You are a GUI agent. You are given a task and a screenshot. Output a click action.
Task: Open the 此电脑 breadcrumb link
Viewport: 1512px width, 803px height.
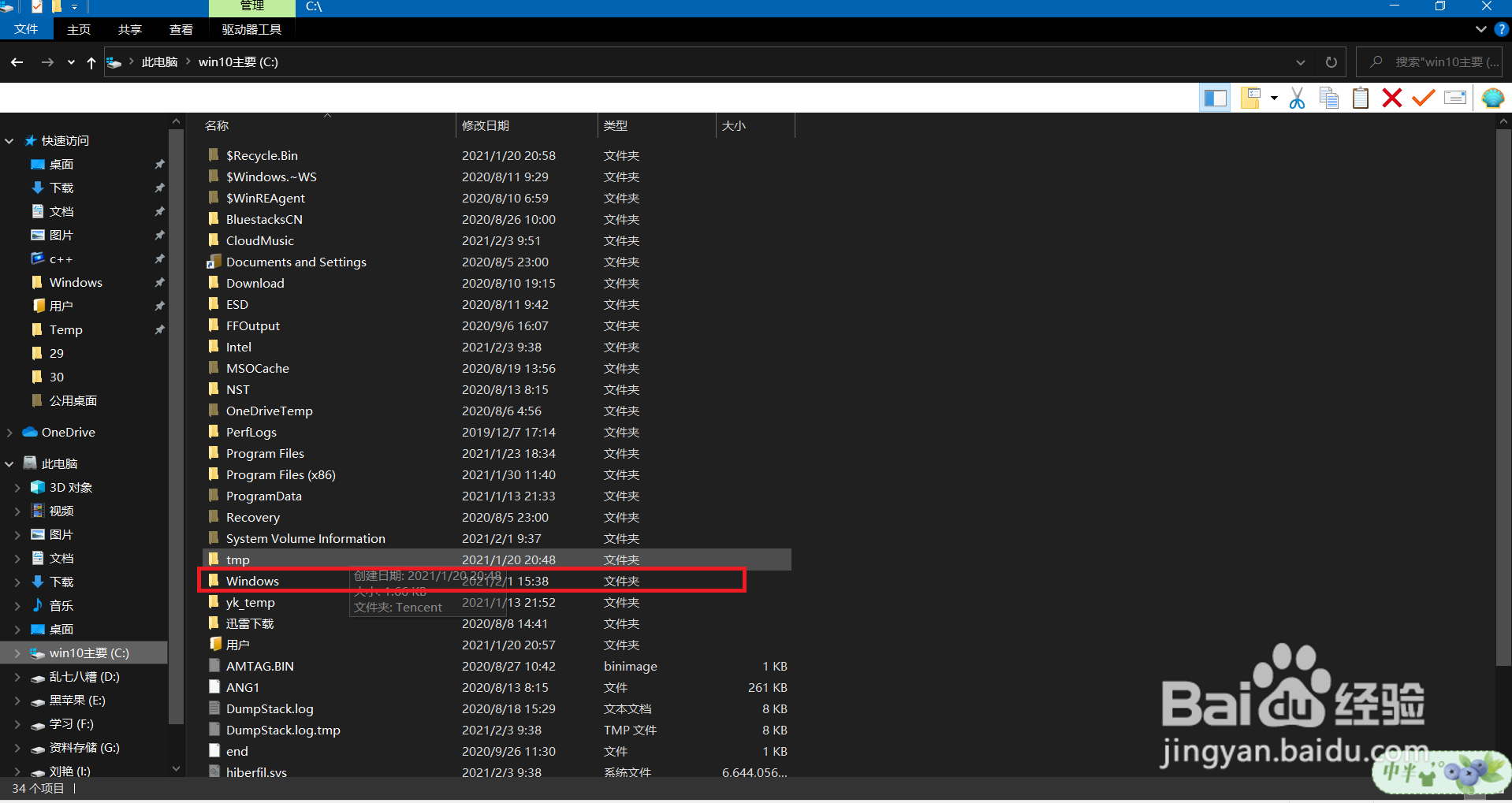pyautogui.click(x=159, y=61)
